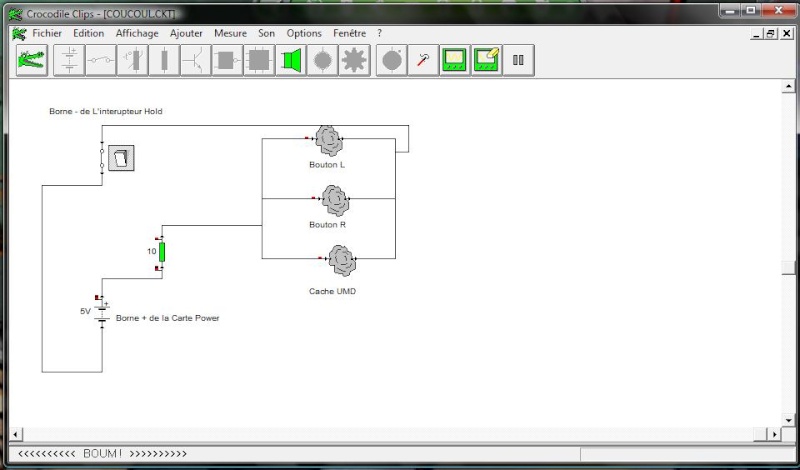The height and width of the screenshot is (470, 800).
Task: Restore the inner document window
Action: tap(770, 34)
